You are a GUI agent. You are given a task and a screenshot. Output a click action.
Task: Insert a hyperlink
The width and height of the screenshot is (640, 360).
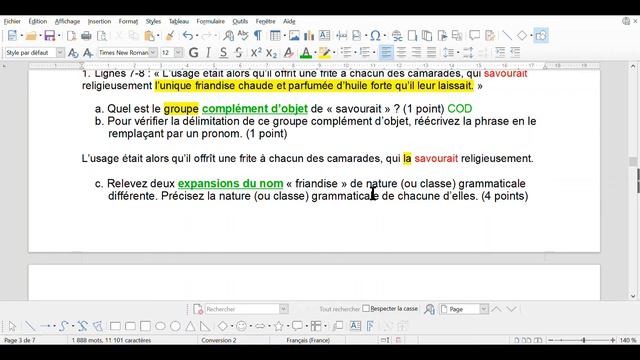point(397,36)
